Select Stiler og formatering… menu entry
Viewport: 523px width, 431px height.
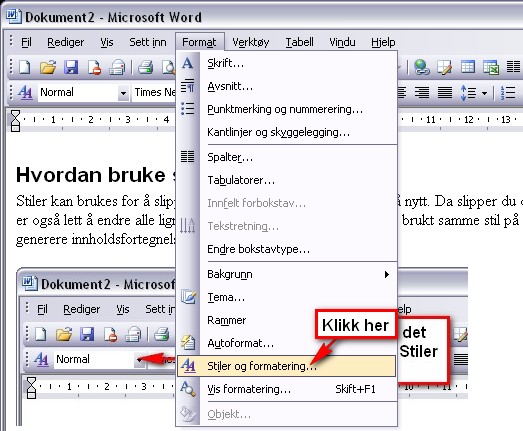287,366
